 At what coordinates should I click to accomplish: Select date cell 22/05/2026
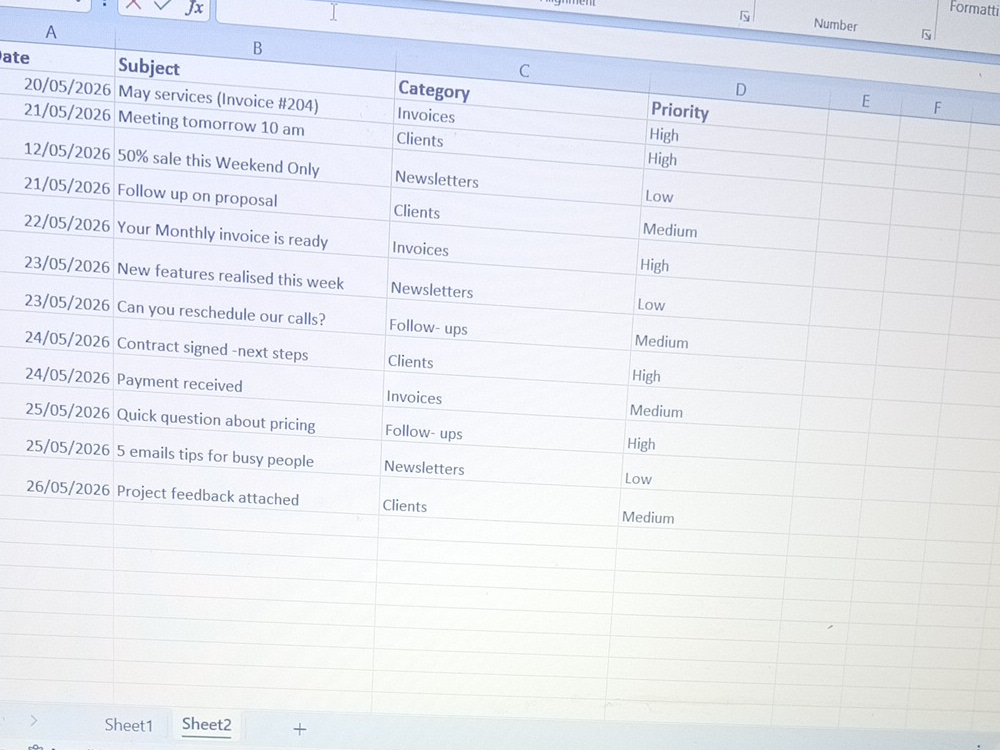coord(67,223)
